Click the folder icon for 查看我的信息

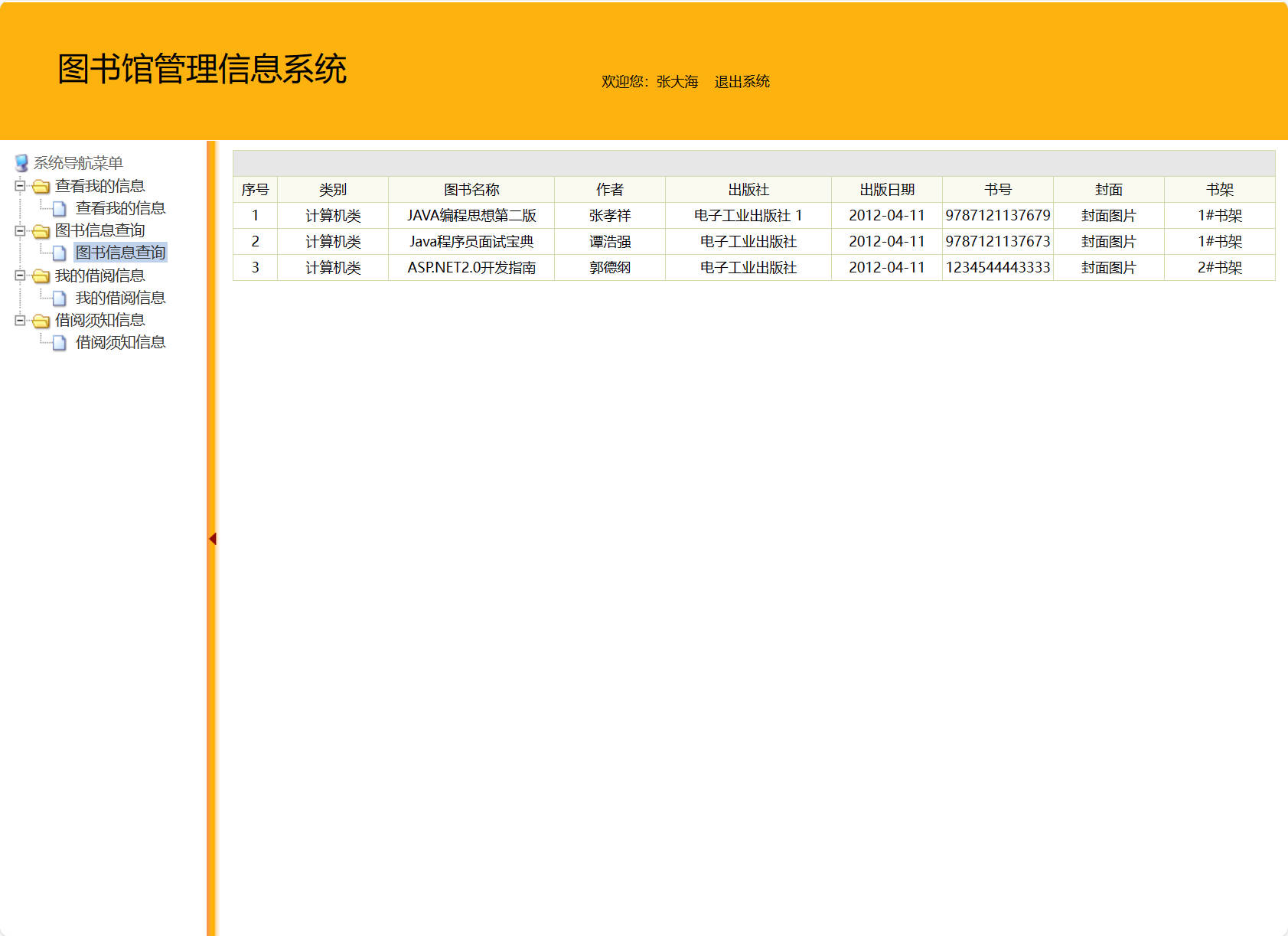(42, 185)
